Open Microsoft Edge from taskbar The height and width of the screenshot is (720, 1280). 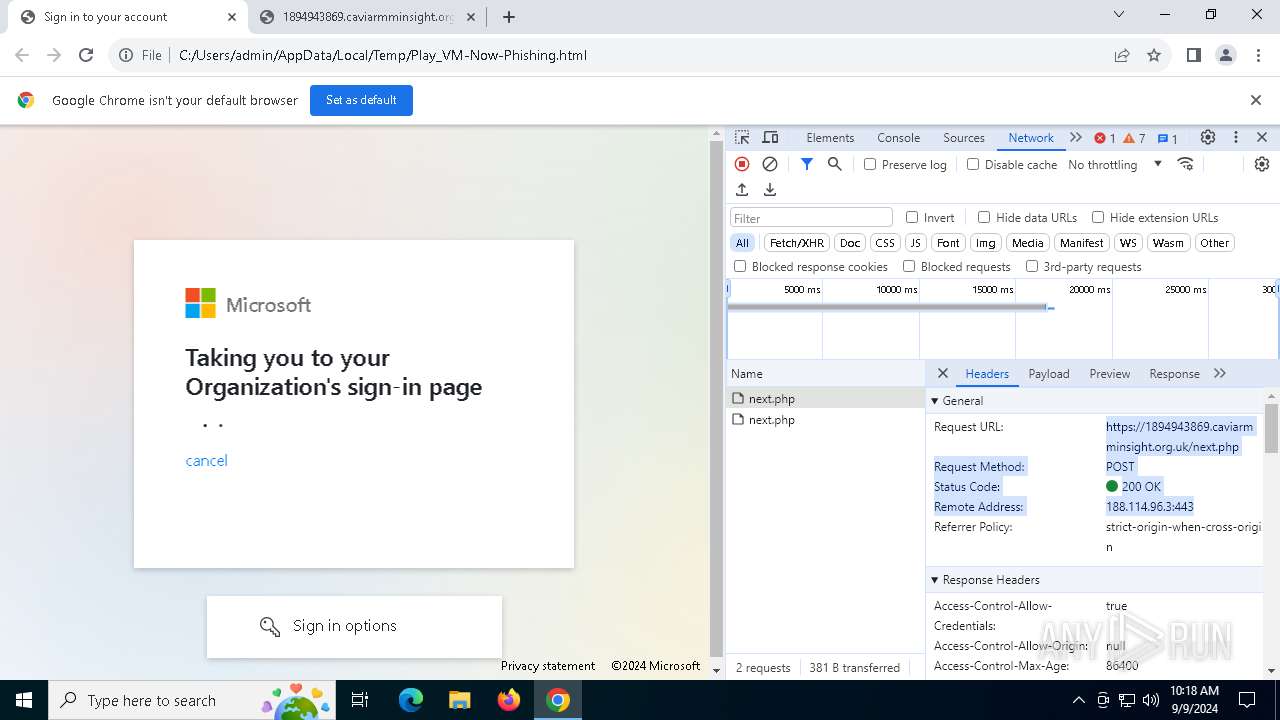click(411, 700)
